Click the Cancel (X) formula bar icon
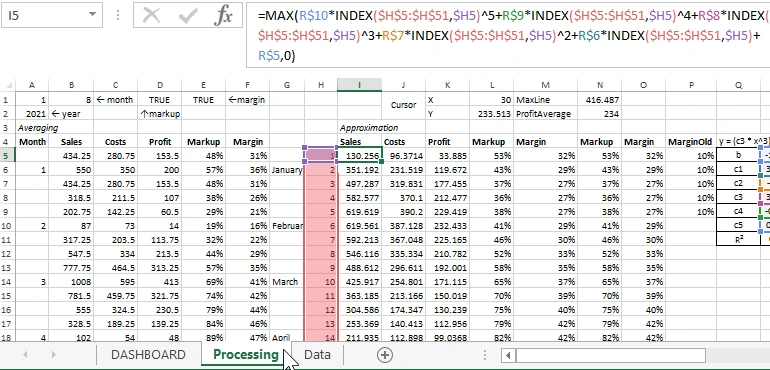770x370 pixels. tap(151, 16)
